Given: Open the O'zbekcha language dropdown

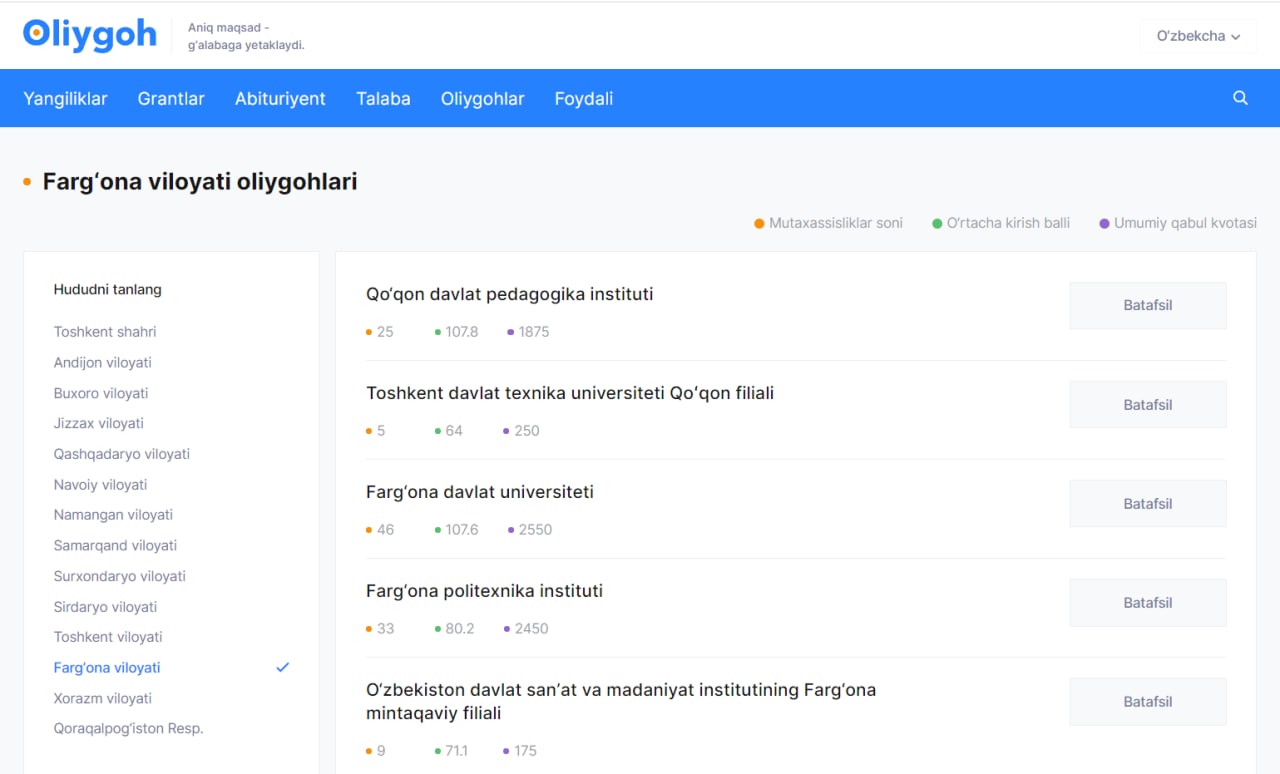Looking at the screenshot, I should pos(1198,36).
